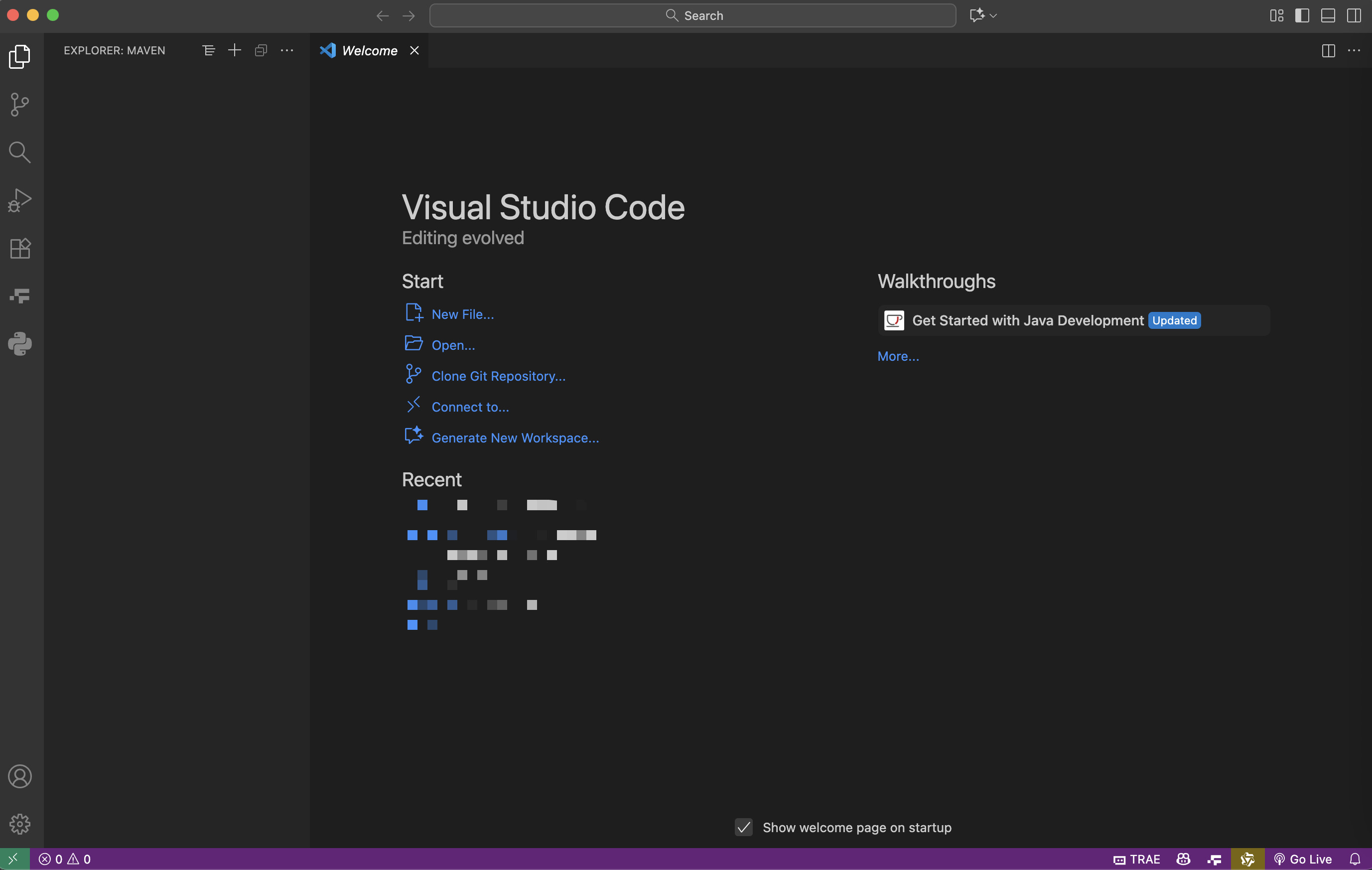Open Maven explorer more actions menu
1372x870 pixels.
tap(287, 51)
